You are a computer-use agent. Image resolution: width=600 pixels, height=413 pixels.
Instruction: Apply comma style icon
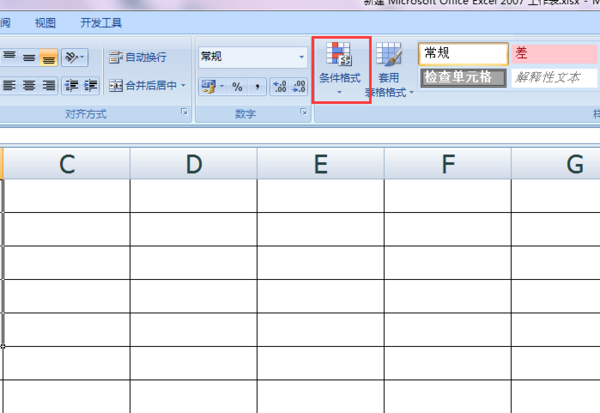258,87
